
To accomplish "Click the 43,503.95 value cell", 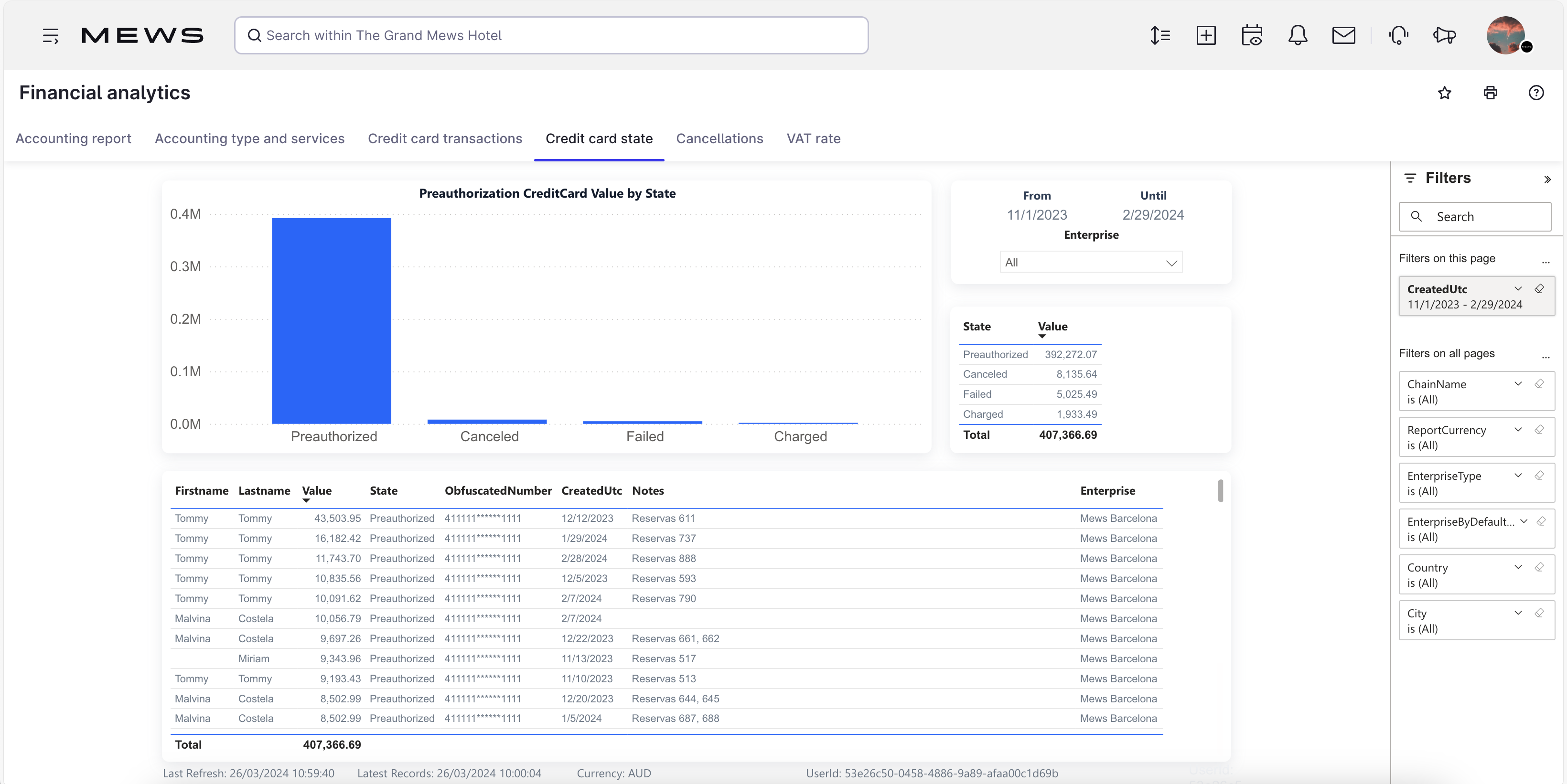I will tap(337, 519).
